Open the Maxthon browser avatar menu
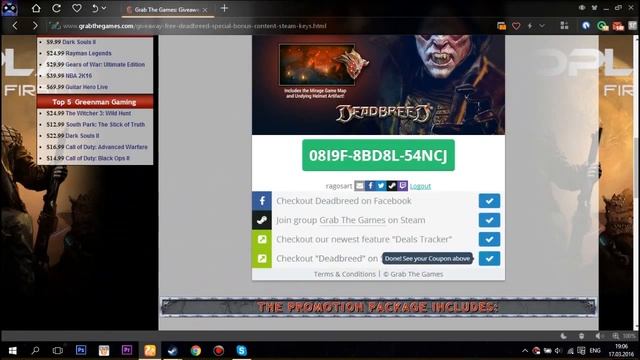The width and height of the screenshot is (640, 360). (9, 9)
